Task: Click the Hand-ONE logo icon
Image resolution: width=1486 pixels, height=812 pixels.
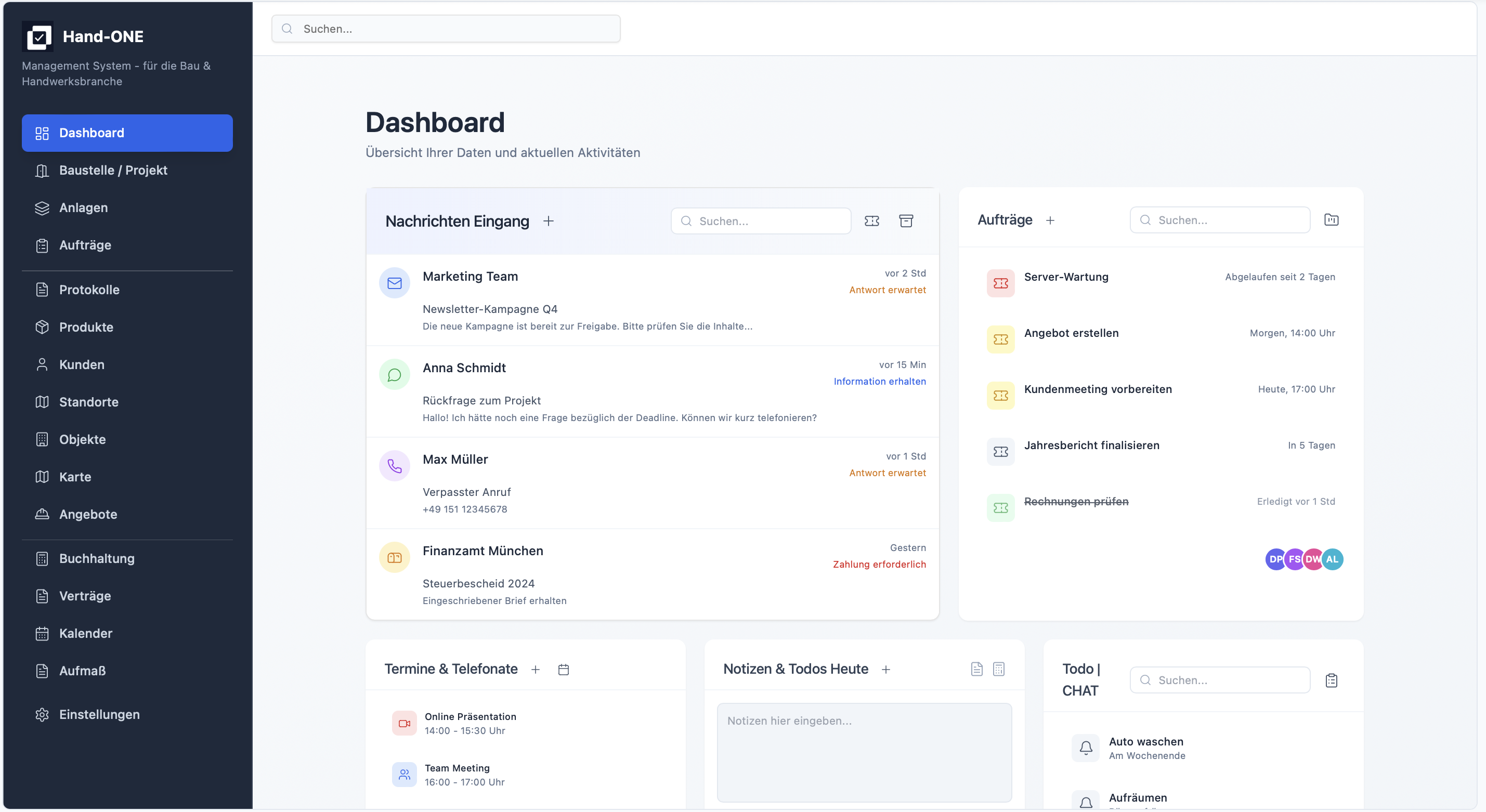Action: (38, 37)
